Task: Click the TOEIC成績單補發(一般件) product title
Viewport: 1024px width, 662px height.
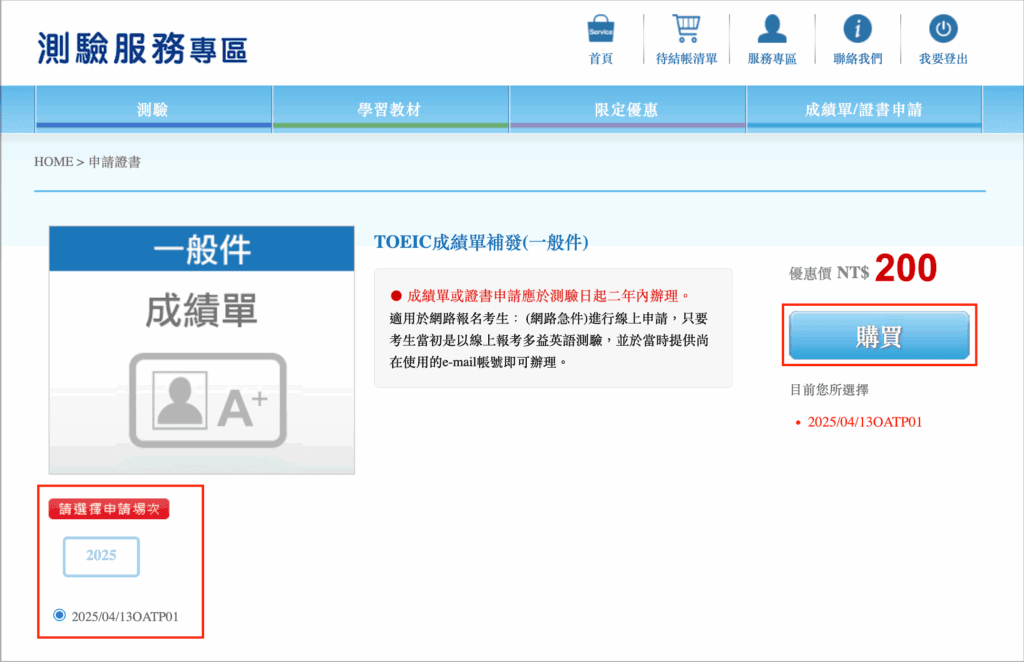Action: pyautogui.click(x=481, y=242)
